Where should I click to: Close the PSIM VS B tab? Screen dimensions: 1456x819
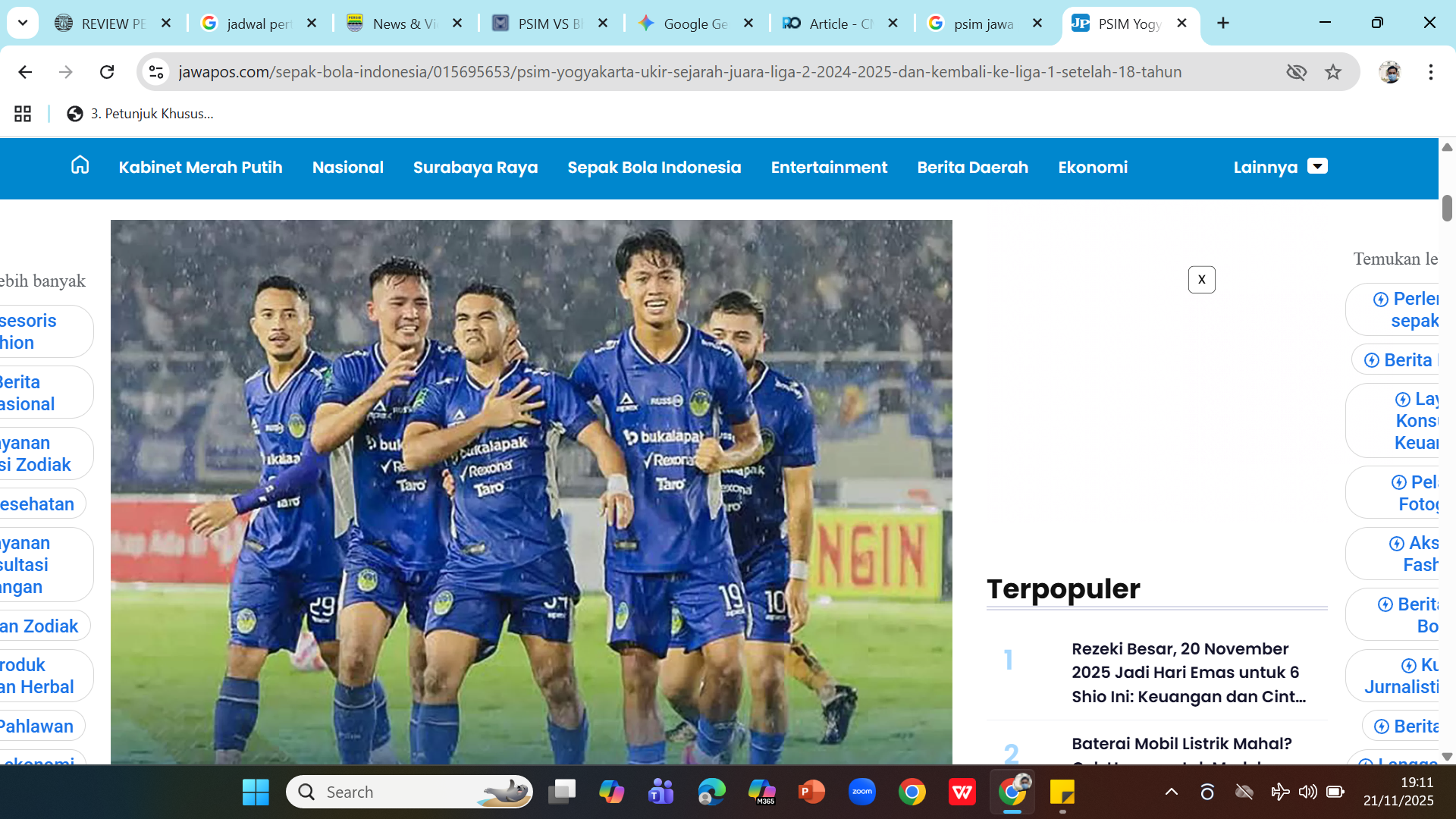603,24
